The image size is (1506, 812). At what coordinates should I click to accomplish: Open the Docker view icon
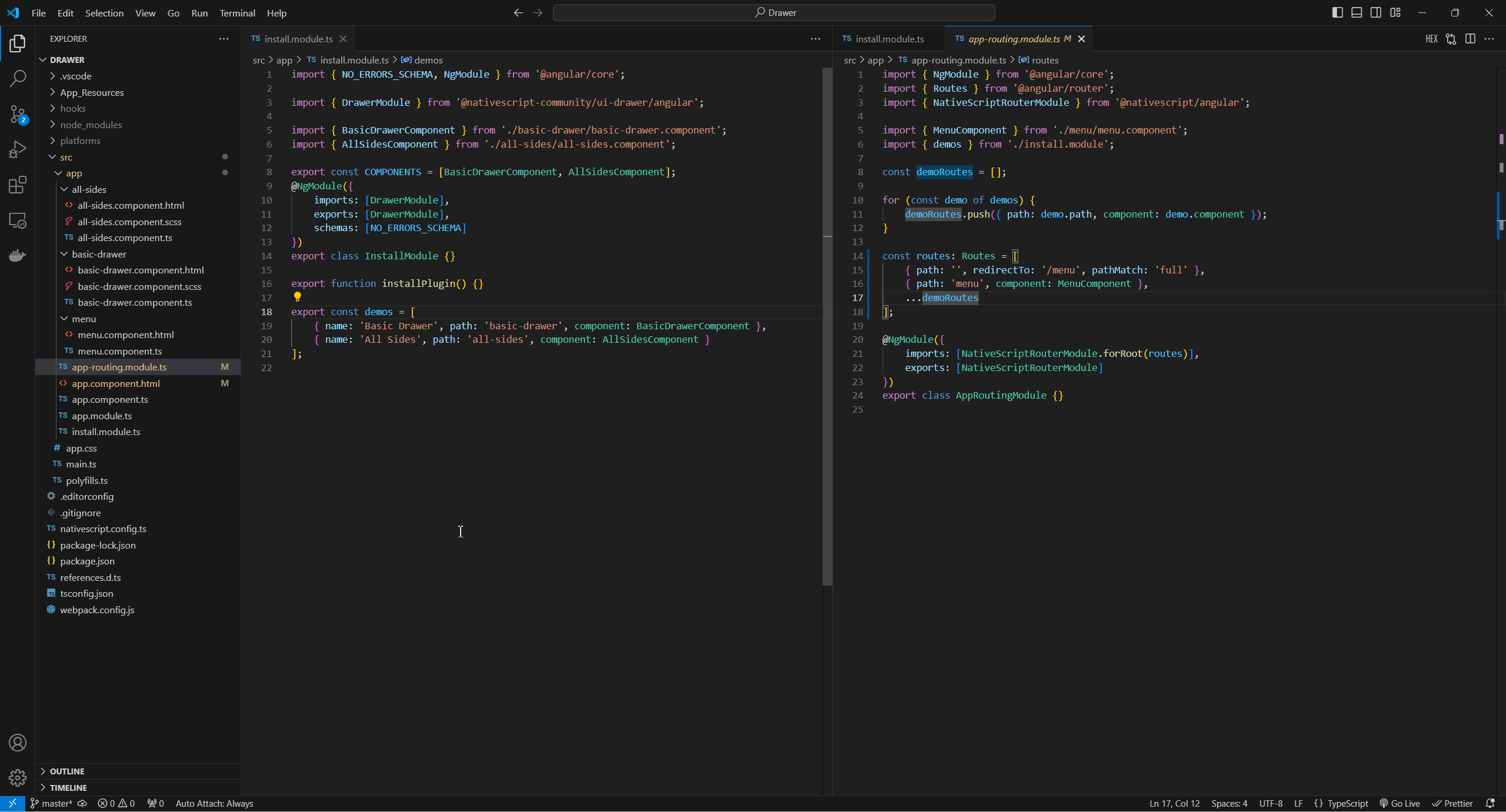coord(18,256)
